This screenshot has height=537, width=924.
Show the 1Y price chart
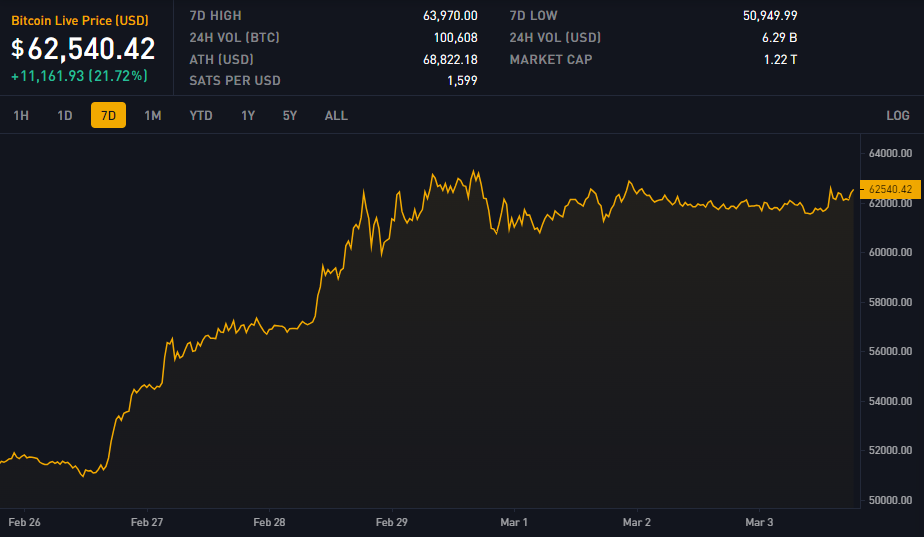248,116
